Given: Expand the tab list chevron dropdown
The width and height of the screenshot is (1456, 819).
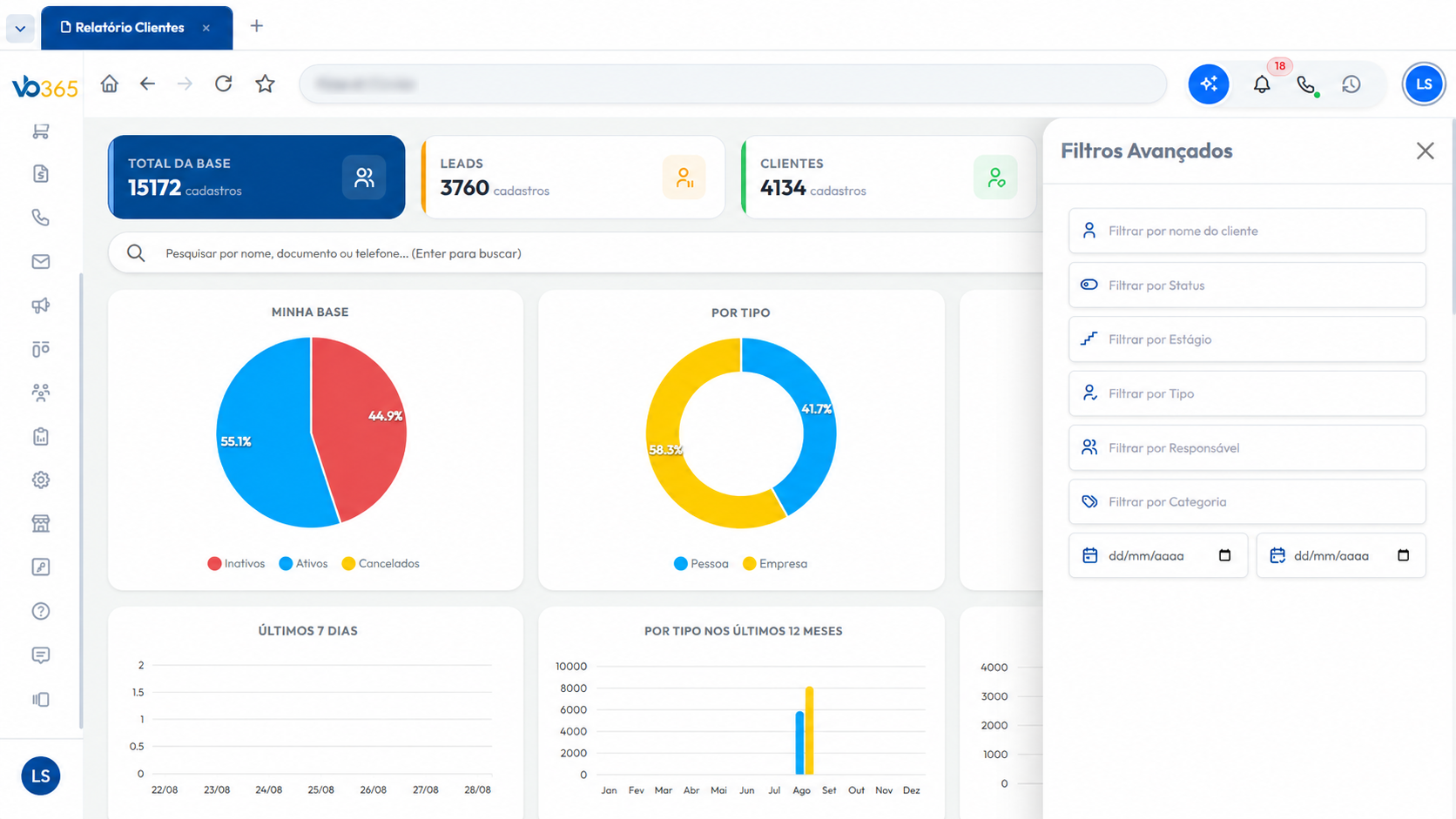Looking at the screenshot, I should click(x=20, y=28).
